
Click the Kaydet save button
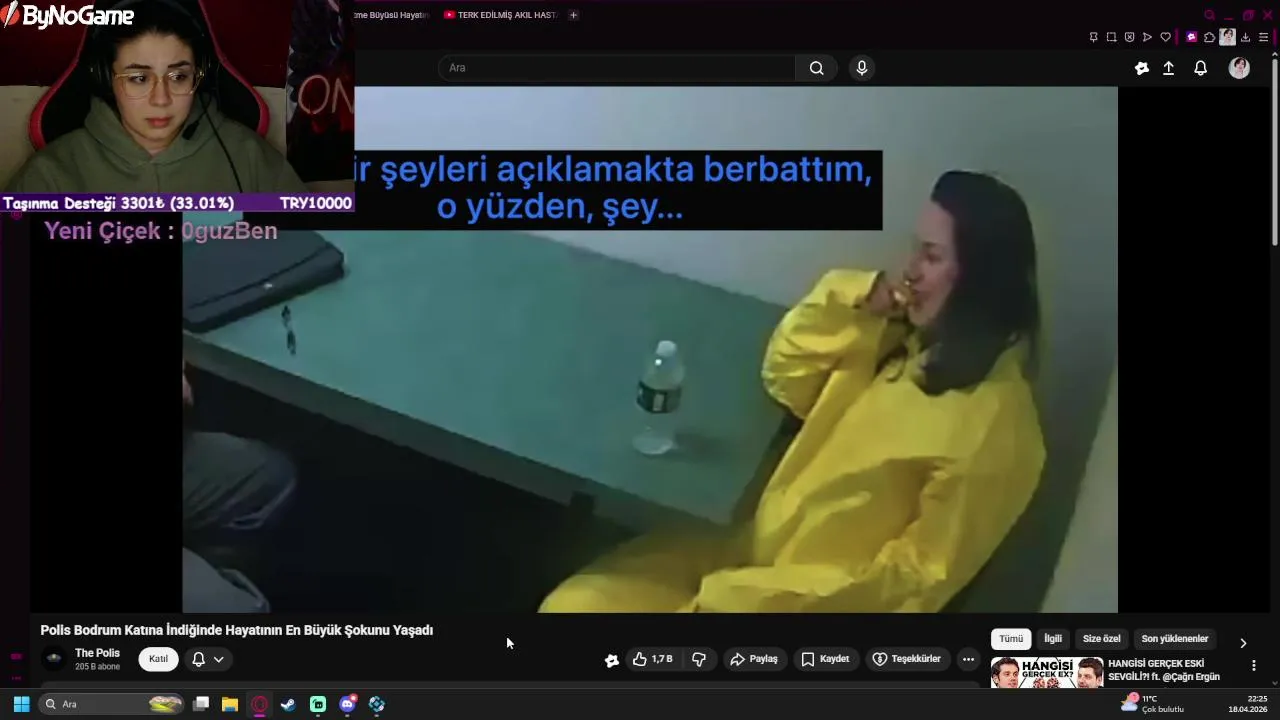[x=825, y=659]
